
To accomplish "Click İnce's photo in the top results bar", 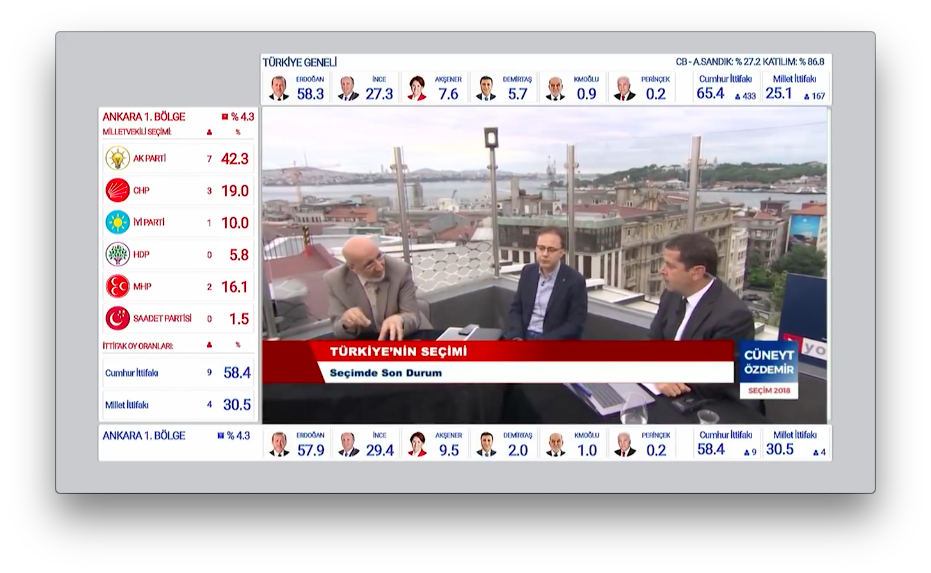I will click(x=348, y=89).
